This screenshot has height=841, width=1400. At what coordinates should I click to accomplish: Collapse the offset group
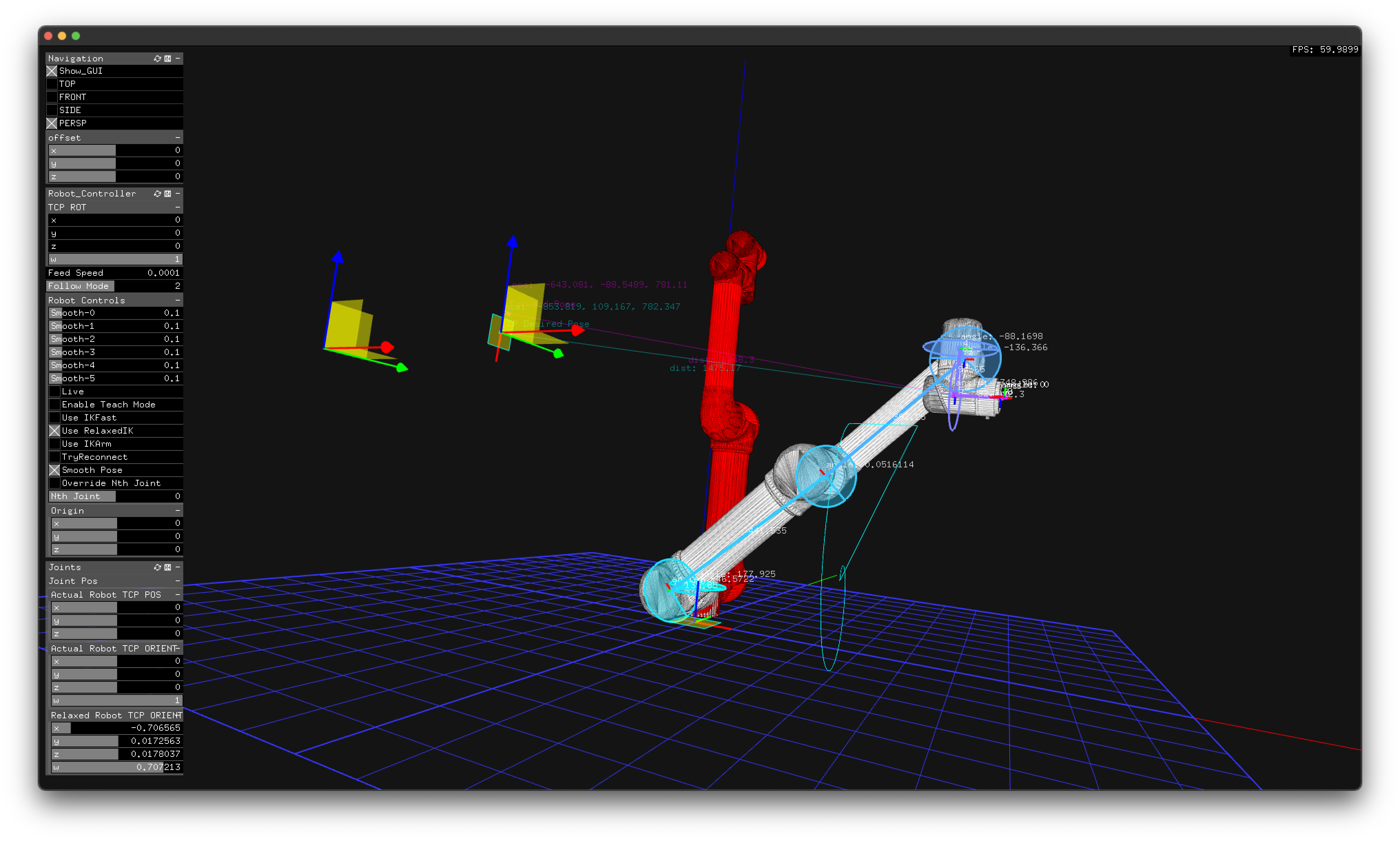(178, 138)
